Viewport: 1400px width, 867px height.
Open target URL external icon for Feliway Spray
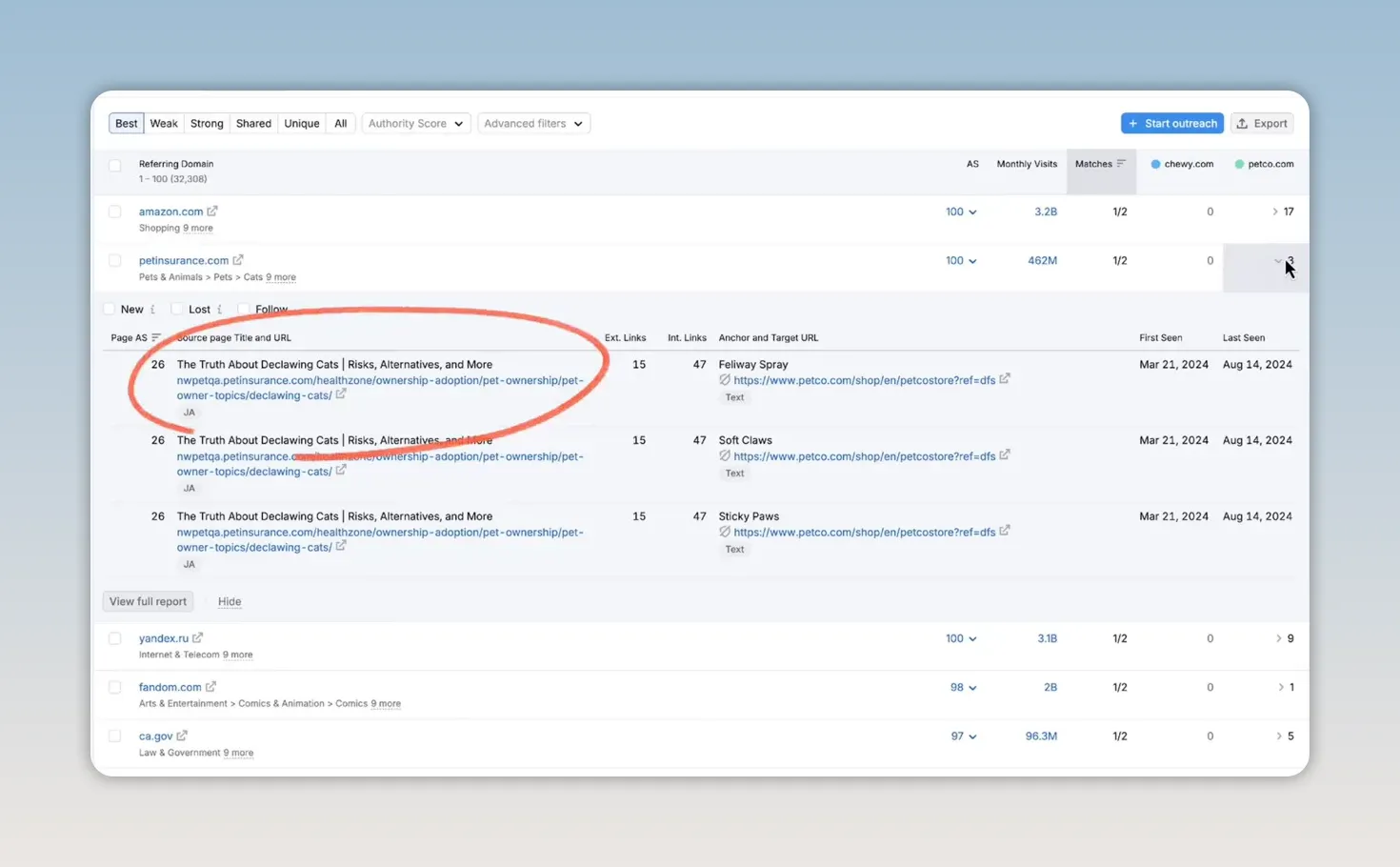pyautogui.click(x=1005, y=378)
